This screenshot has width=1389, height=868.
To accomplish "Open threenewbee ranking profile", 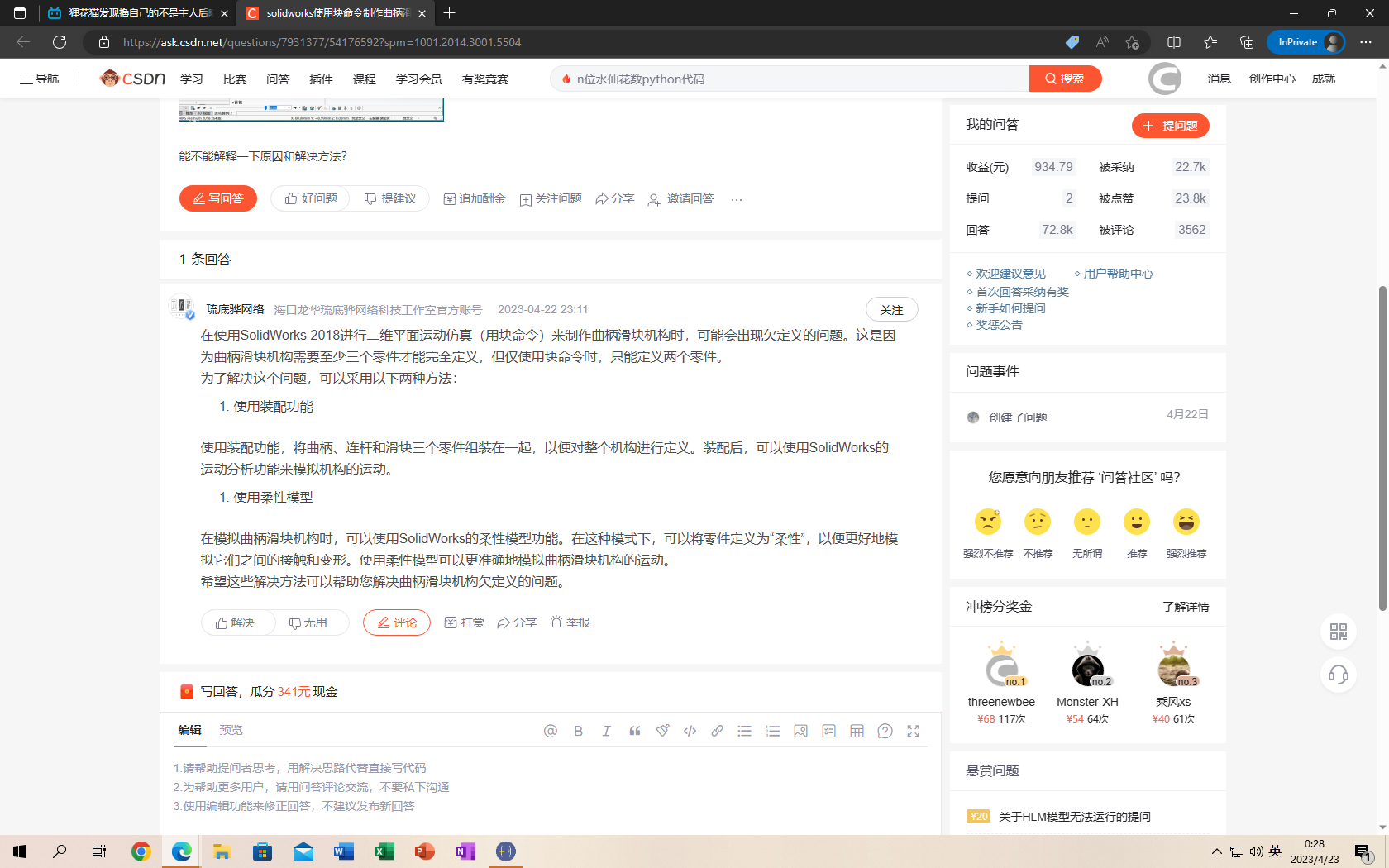I will pyautogui.click(x=1001, y=702).
